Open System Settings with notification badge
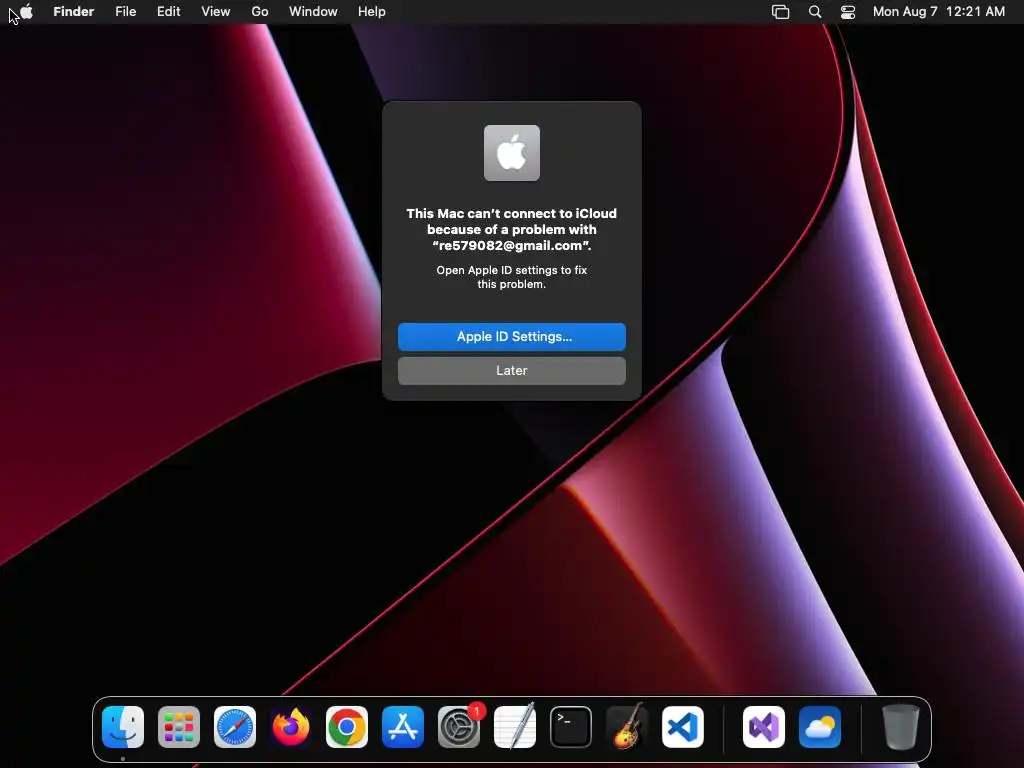Screen dimensions: 1024x768 click(459, 727)
